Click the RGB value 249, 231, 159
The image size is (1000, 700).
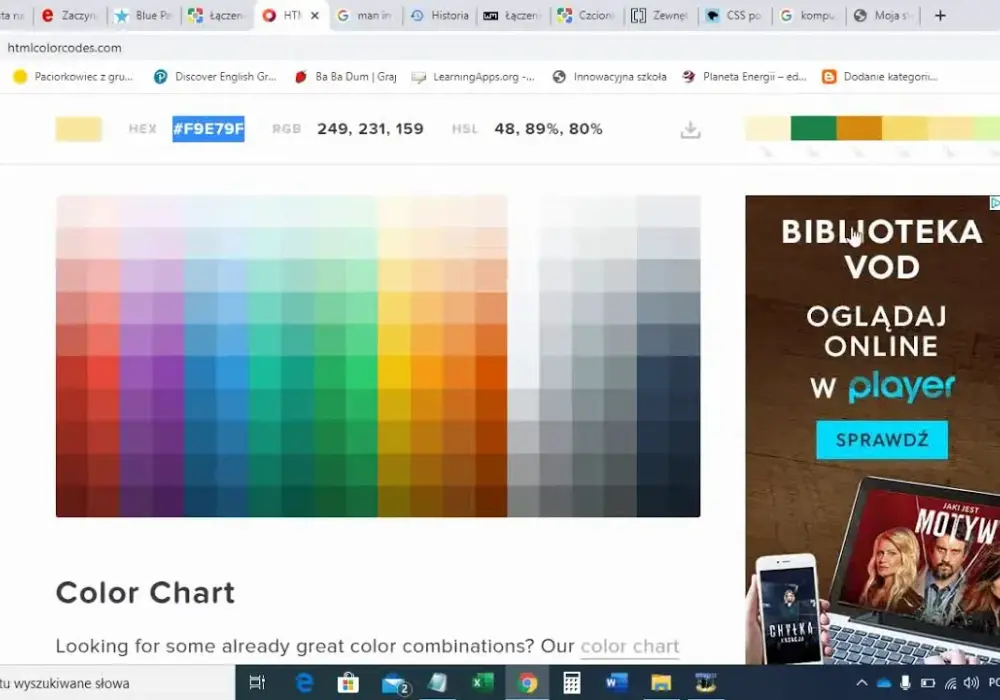(x=370, y=129)
